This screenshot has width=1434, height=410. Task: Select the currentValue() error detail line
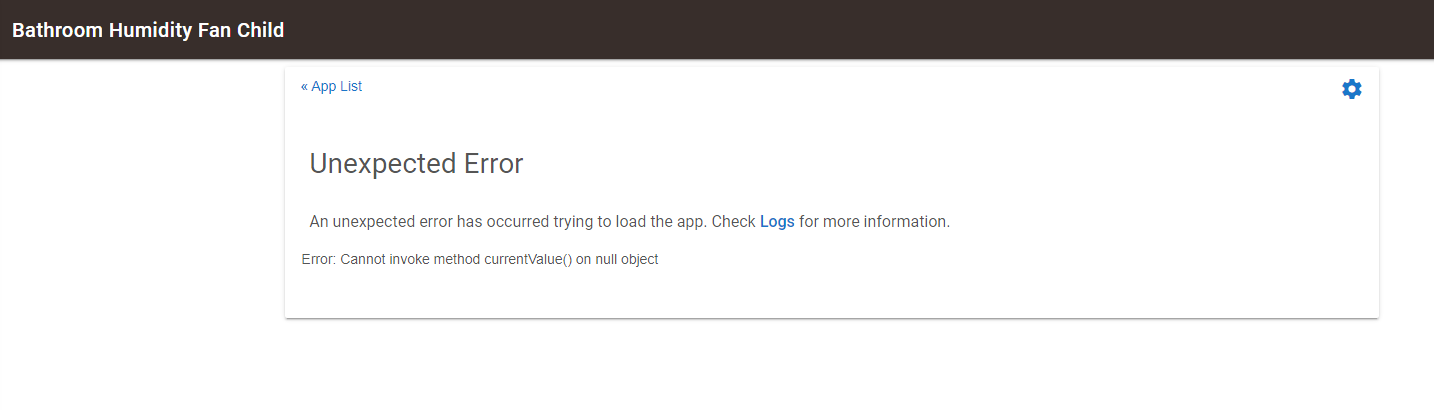pyautogui.click(x=479, y=259)
